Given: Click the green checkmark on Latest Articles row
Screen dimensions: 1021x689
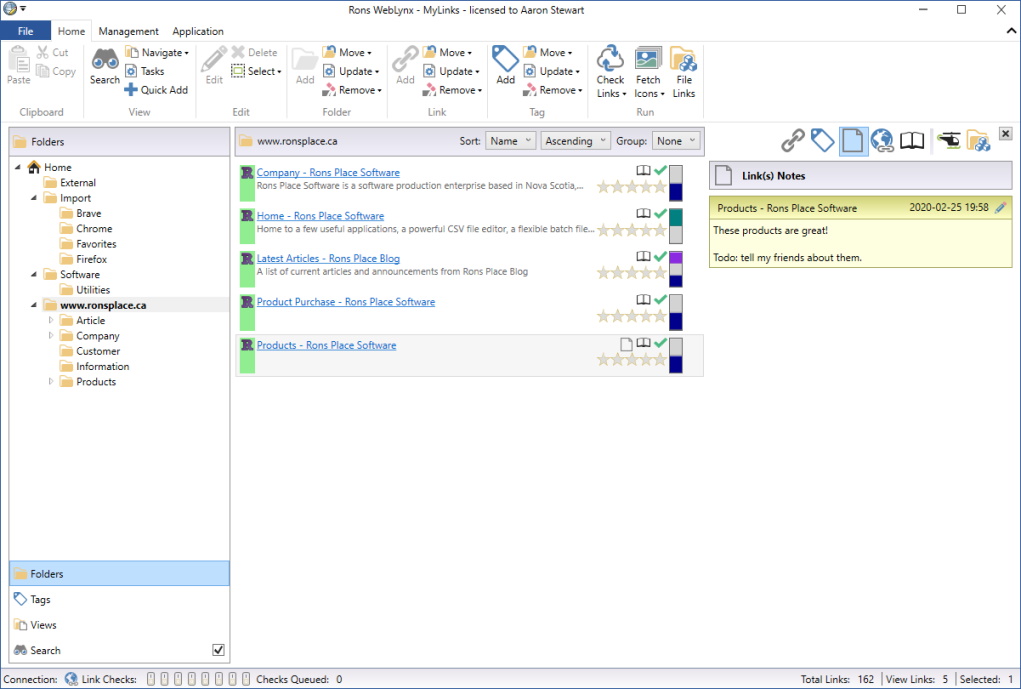Looking at the screenshot, I should pos(660,257).
